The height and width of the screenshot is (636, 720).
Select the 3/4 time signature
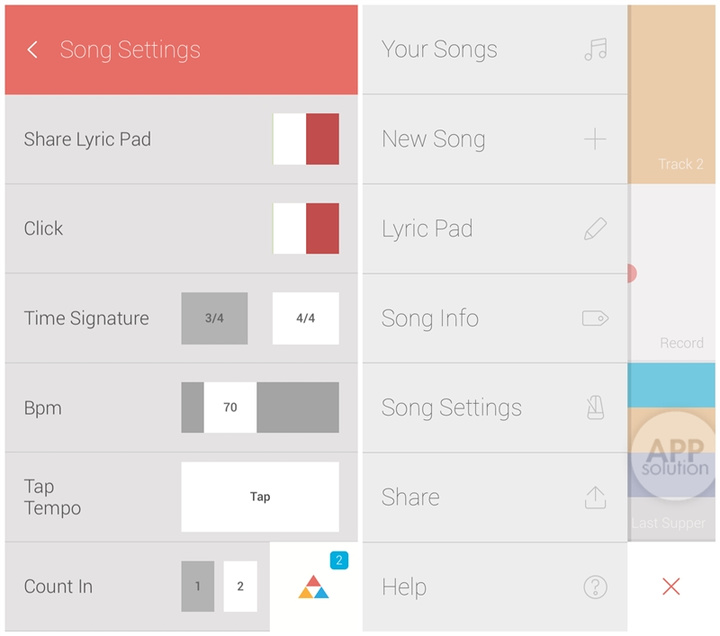pyautogui.click(x=214, y=319)
